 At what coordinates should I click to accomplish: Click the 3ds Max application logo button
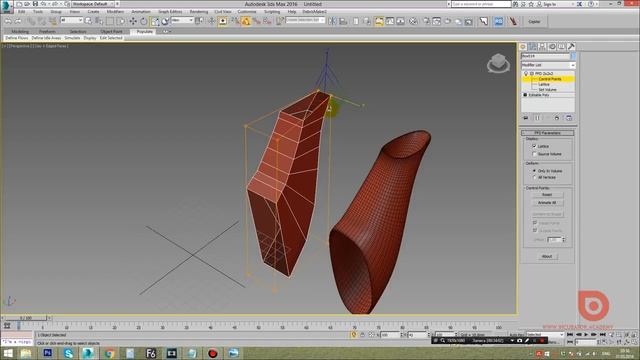click(x=6, y=6)
